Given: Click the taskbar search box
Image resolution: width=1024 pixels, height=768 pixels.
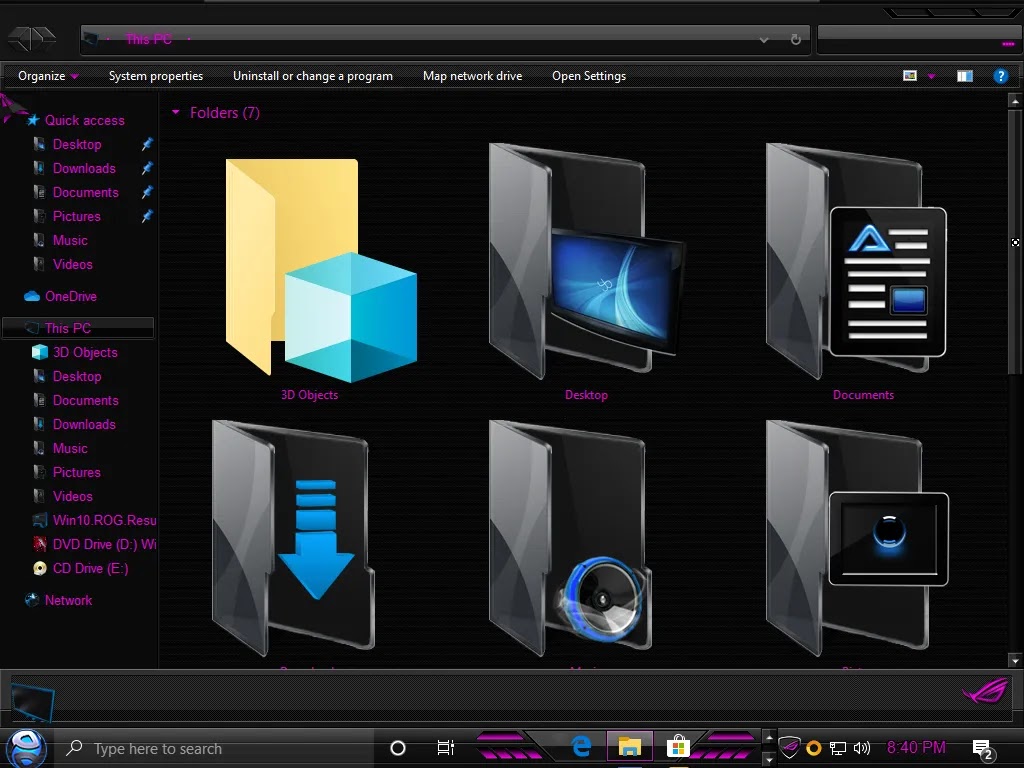Looking at the screenshot, I should tap(216, 748).
